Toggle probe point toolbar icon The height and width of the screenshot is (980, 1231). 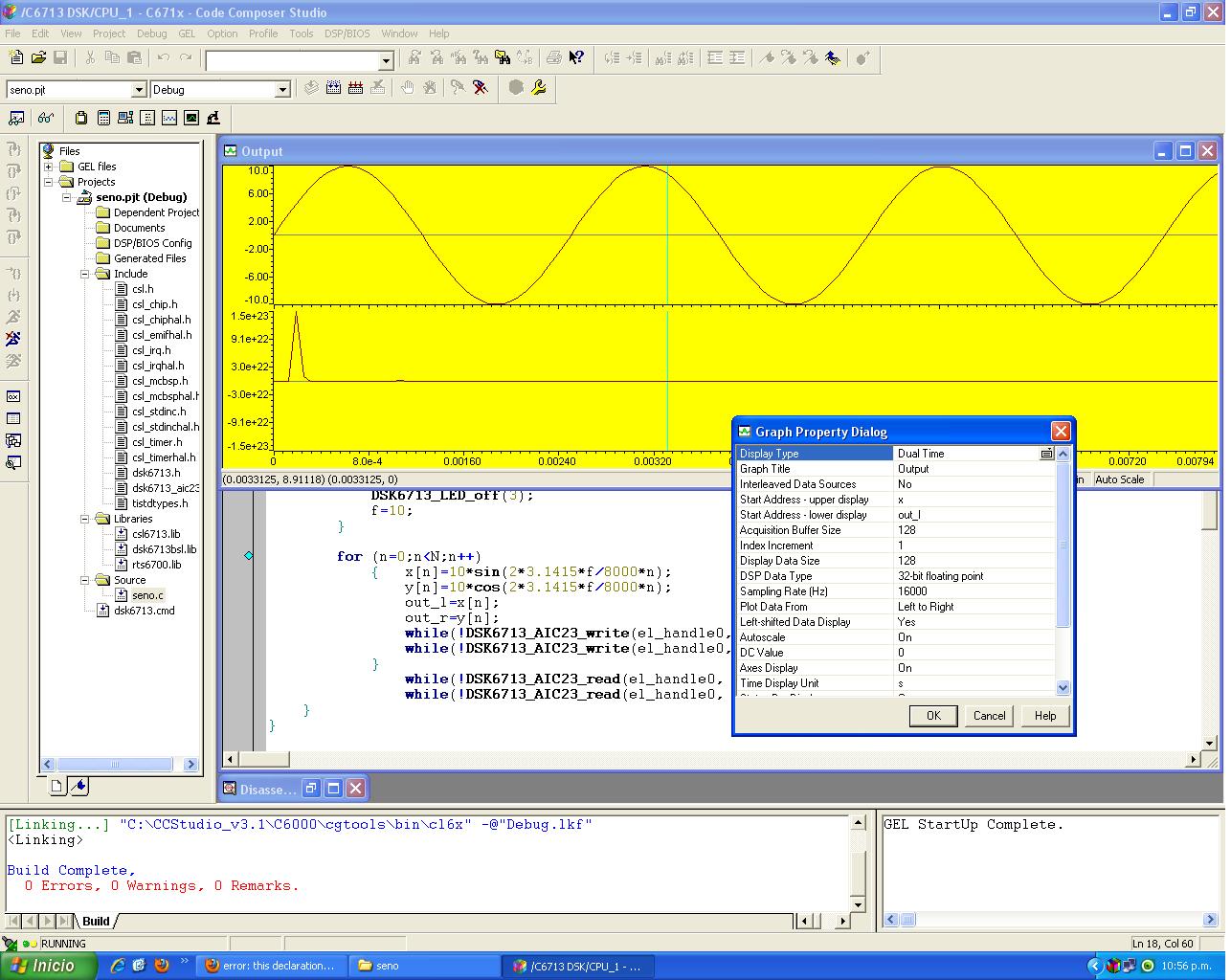458,88
